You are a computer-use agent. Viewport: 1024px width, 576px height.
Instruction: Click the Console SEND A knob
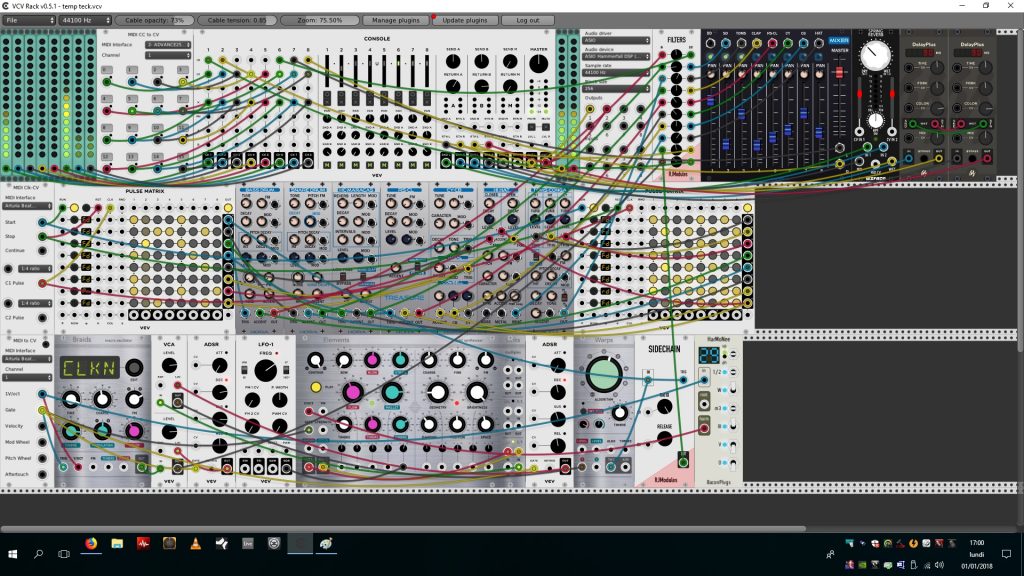tap(453, 61)
